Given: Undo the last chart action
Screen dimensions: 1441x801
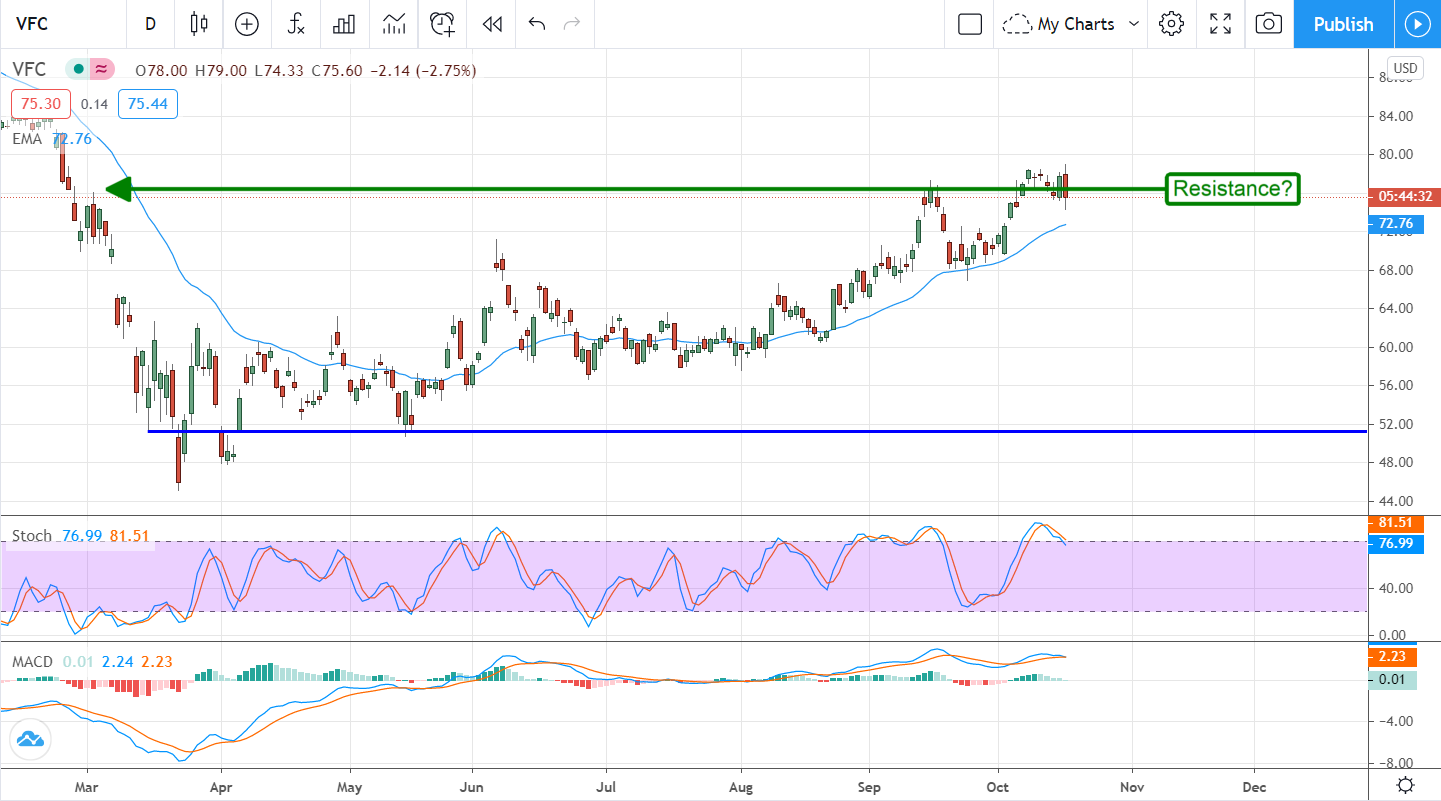Looking at the screenshot, I should tap(537, 24).
